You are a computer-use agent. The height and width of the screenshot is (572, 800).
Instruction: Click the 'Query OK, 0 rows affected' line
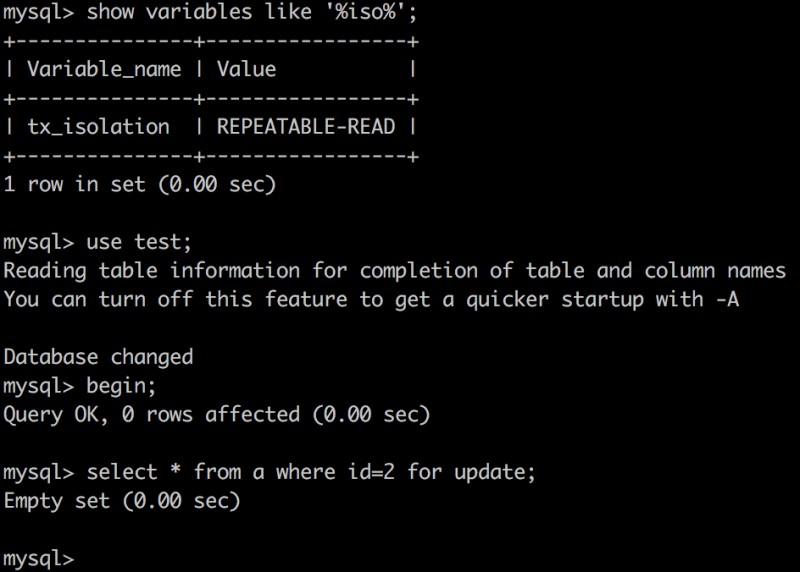[216, 414]
